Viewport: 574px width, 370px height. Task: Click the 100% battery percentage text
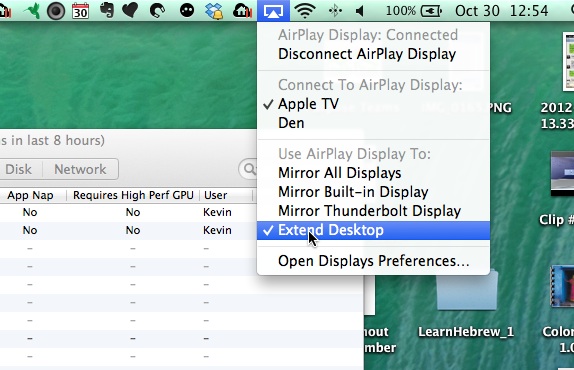400,11
